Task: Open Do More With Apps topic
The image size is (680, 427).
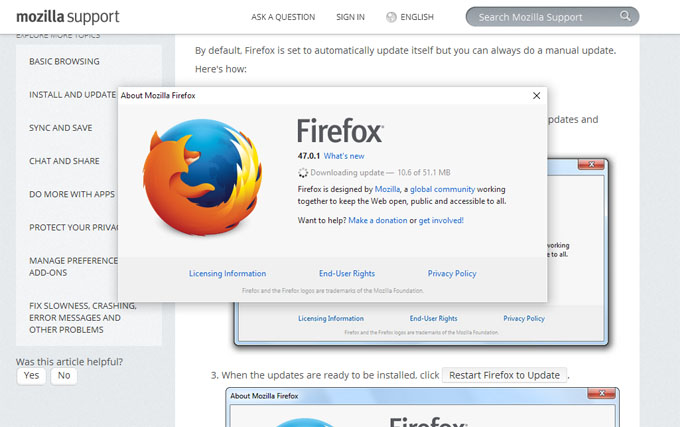Action: (x=72, y=194)
